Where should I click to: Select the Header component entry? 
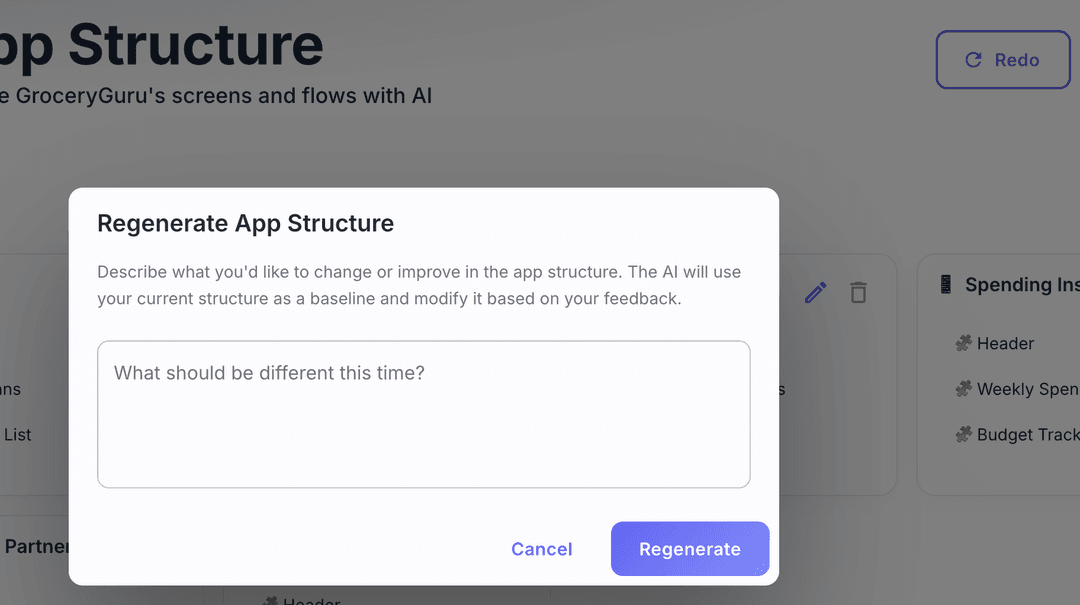(1004, 343)
